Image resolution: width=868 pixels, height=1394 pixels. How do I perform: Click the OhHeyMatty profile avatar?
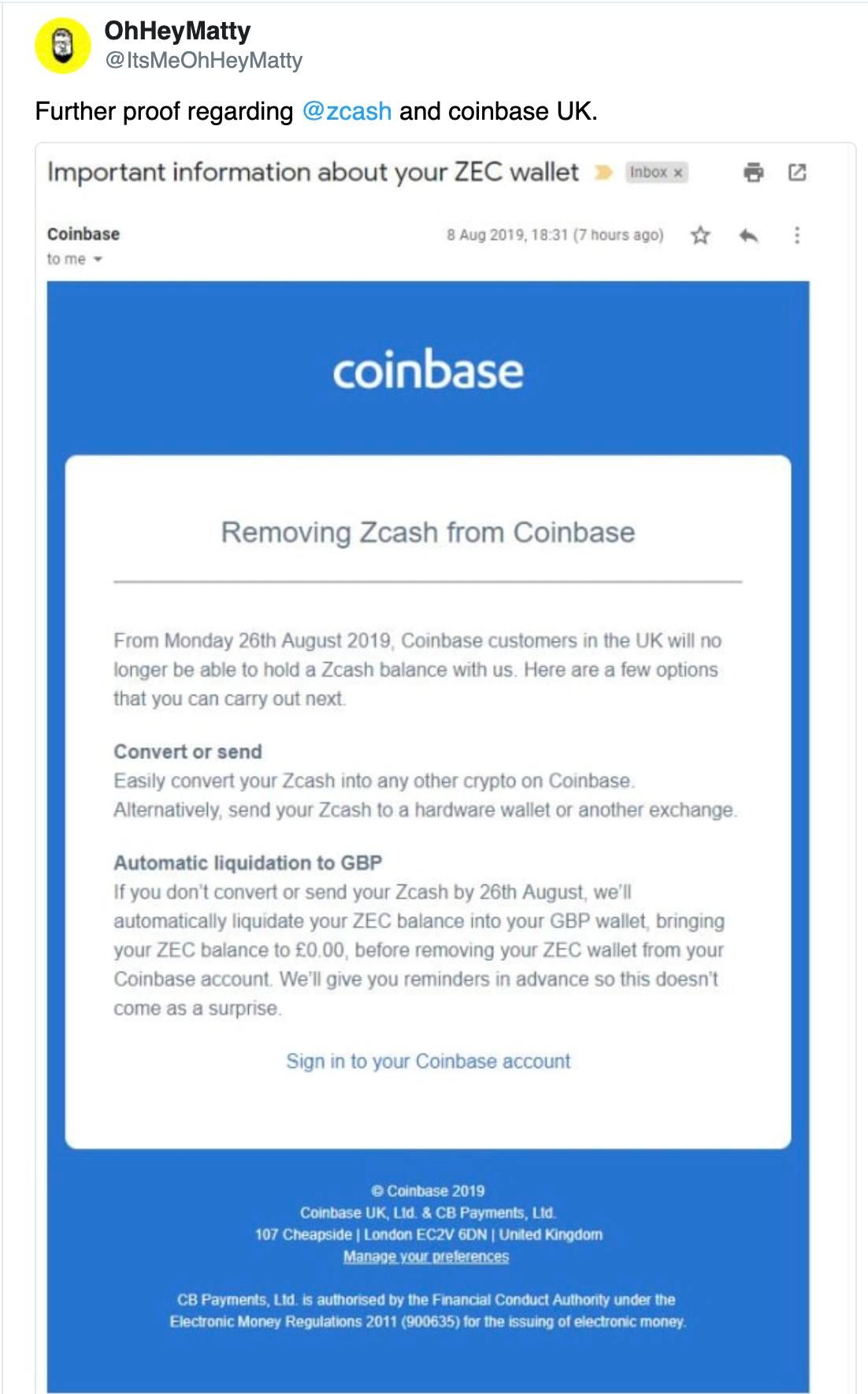(63, 46)
